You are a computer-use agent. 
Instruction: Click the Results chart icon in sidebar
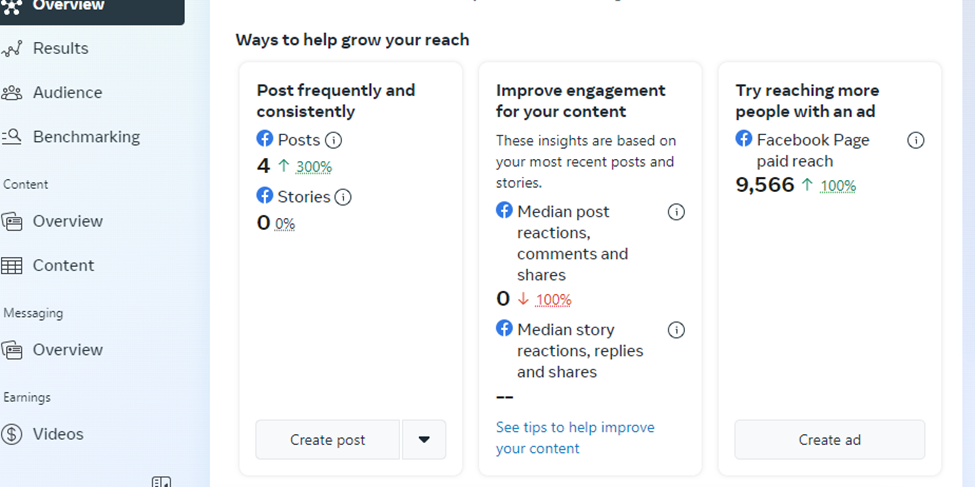pyautogui.click(x=12, y=49)
